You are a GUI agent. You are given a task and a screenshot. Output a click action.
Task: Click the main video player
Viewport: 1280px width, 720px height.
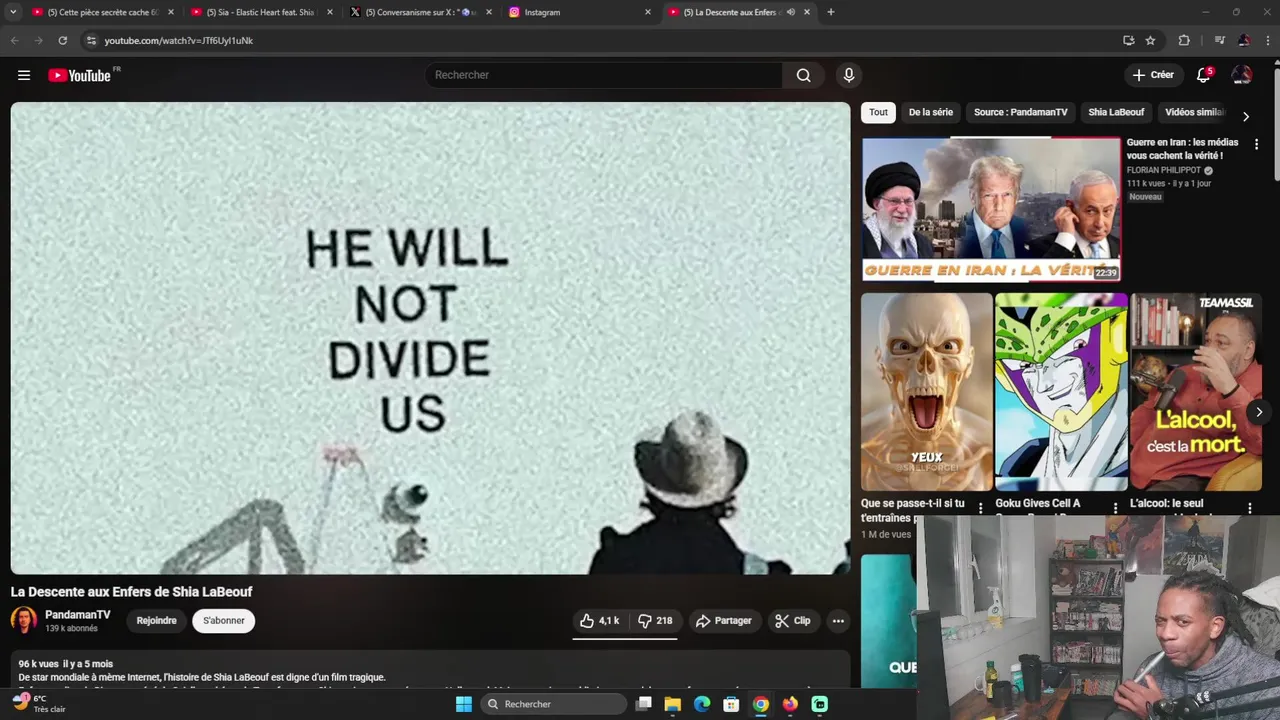pyautogui.click(x=430, y=338)
